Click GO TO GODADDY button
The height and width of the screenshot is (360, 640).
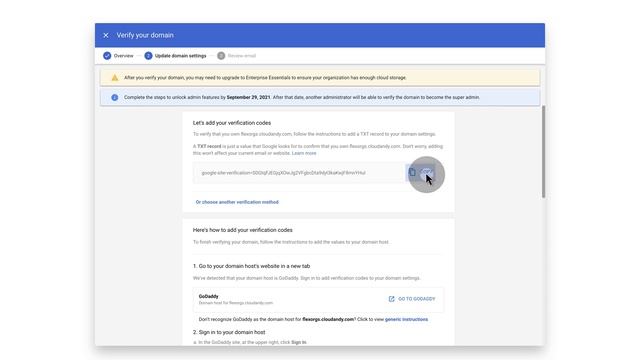tap(412, 299)
